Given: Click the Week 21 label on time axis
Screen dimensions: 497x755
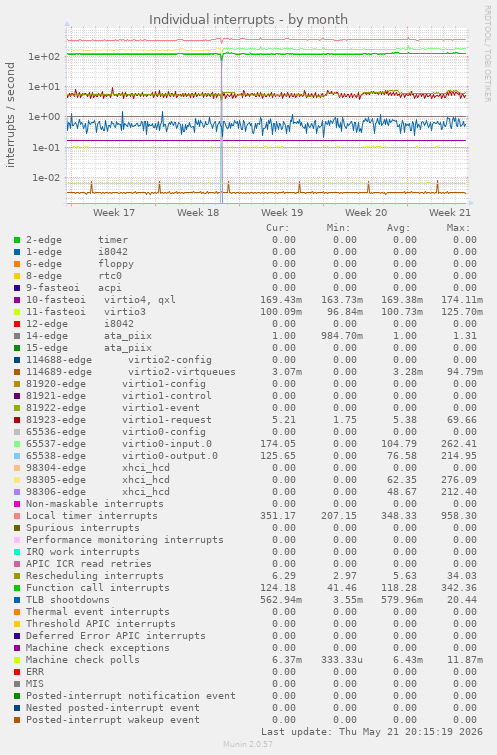Looking at the screenshot, I should coord(450,213).
